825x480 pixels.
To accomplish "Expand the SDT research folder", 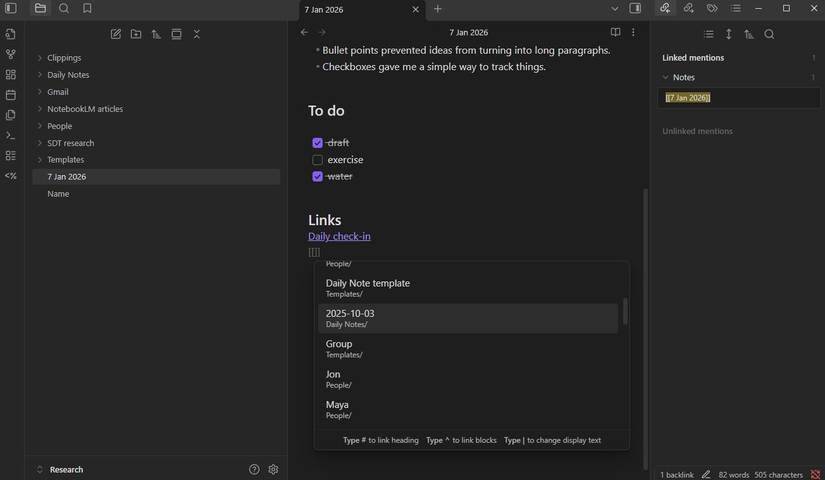I will point(40,143).
